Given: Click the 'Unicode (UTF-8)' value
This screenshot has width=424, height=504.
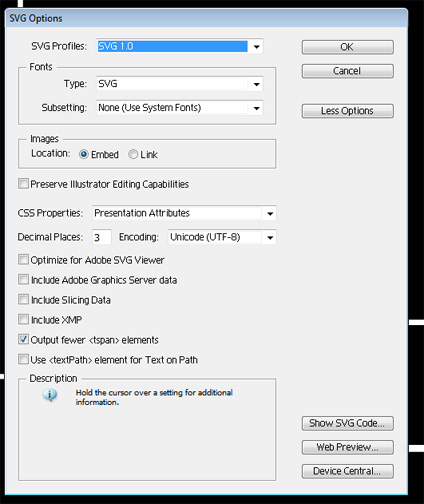Looking at the screenshot, I should tap(205, 237).
